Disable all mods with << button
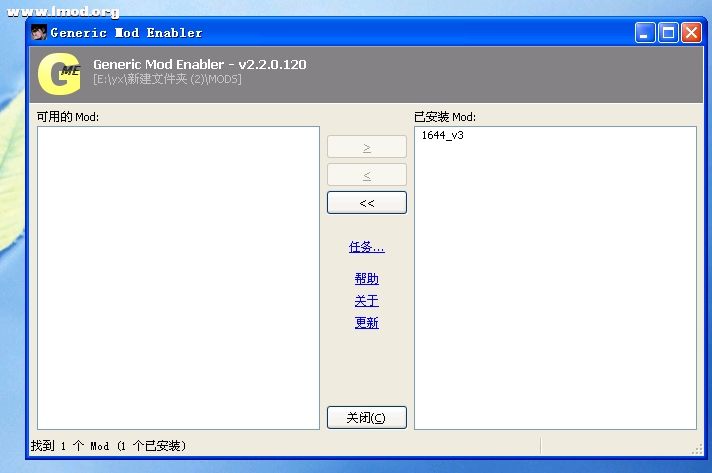The width and height of the screenshot is (712, 473). point(367,202)
